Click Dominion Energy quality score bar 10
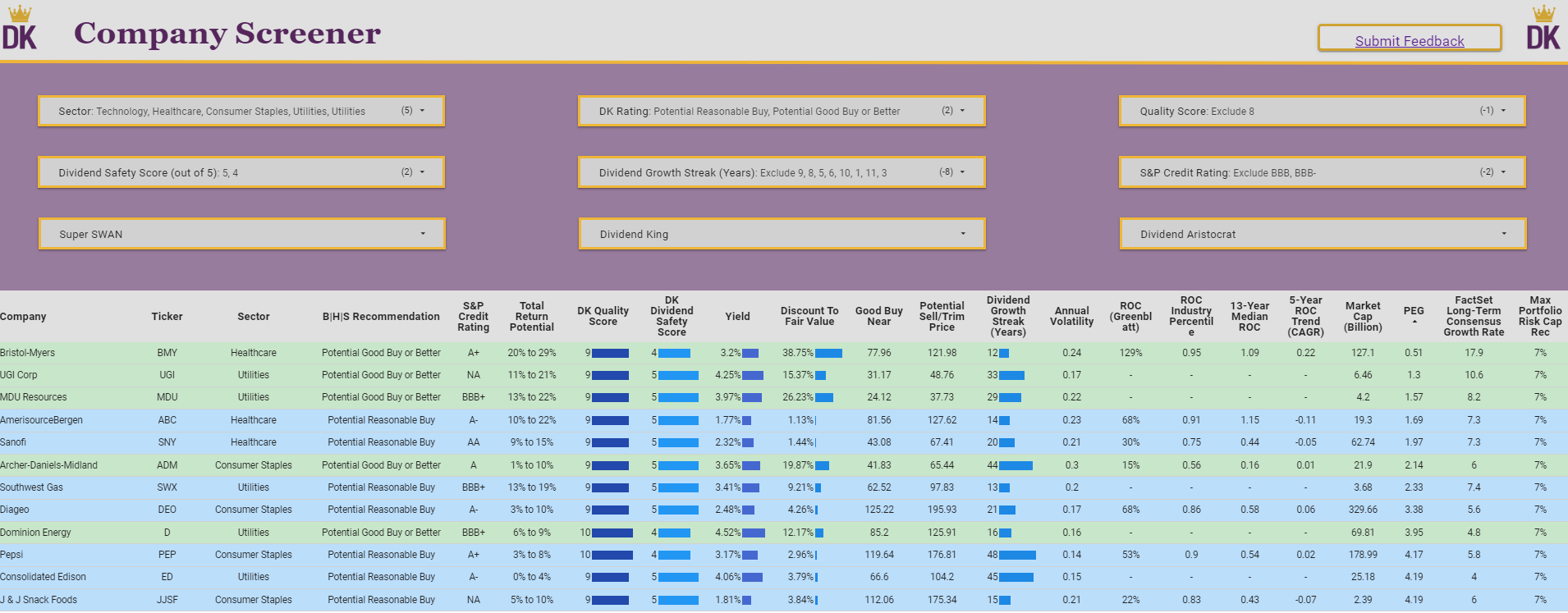The height and width of the screenshot is (613, 1568). 612,533
